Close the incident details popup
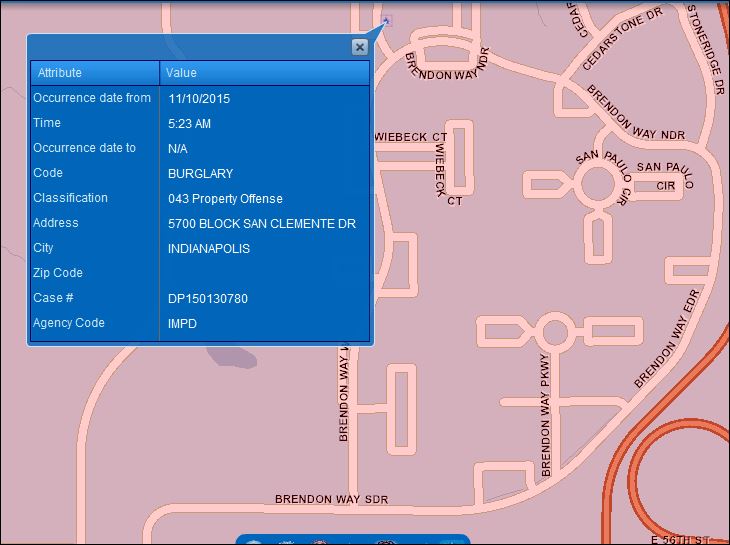The height and width of the screenshot is (545, 730). [359, 47]
